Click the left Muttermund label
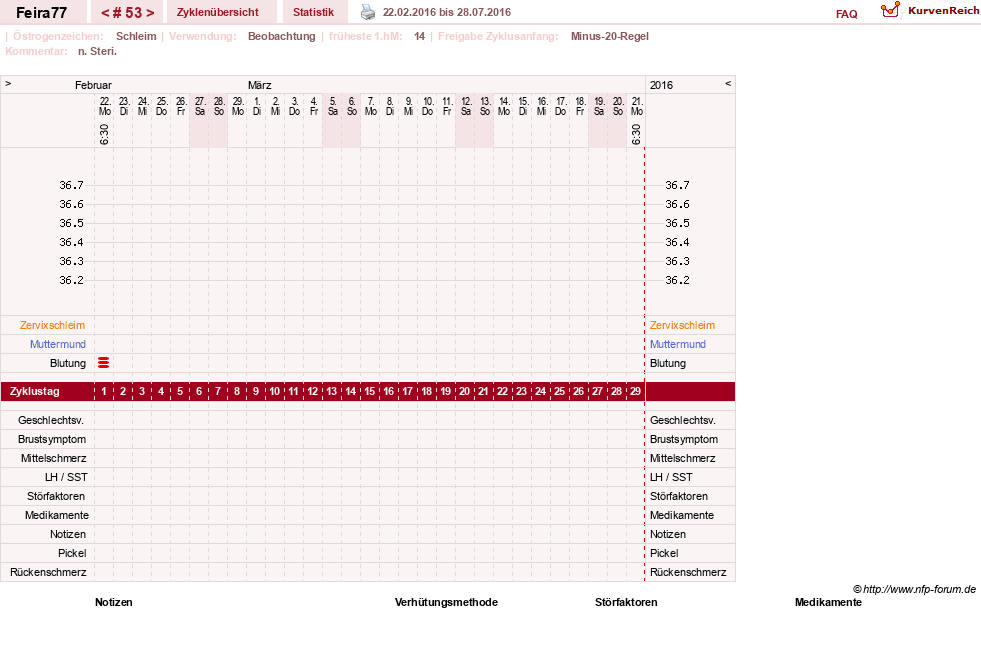 58,344
